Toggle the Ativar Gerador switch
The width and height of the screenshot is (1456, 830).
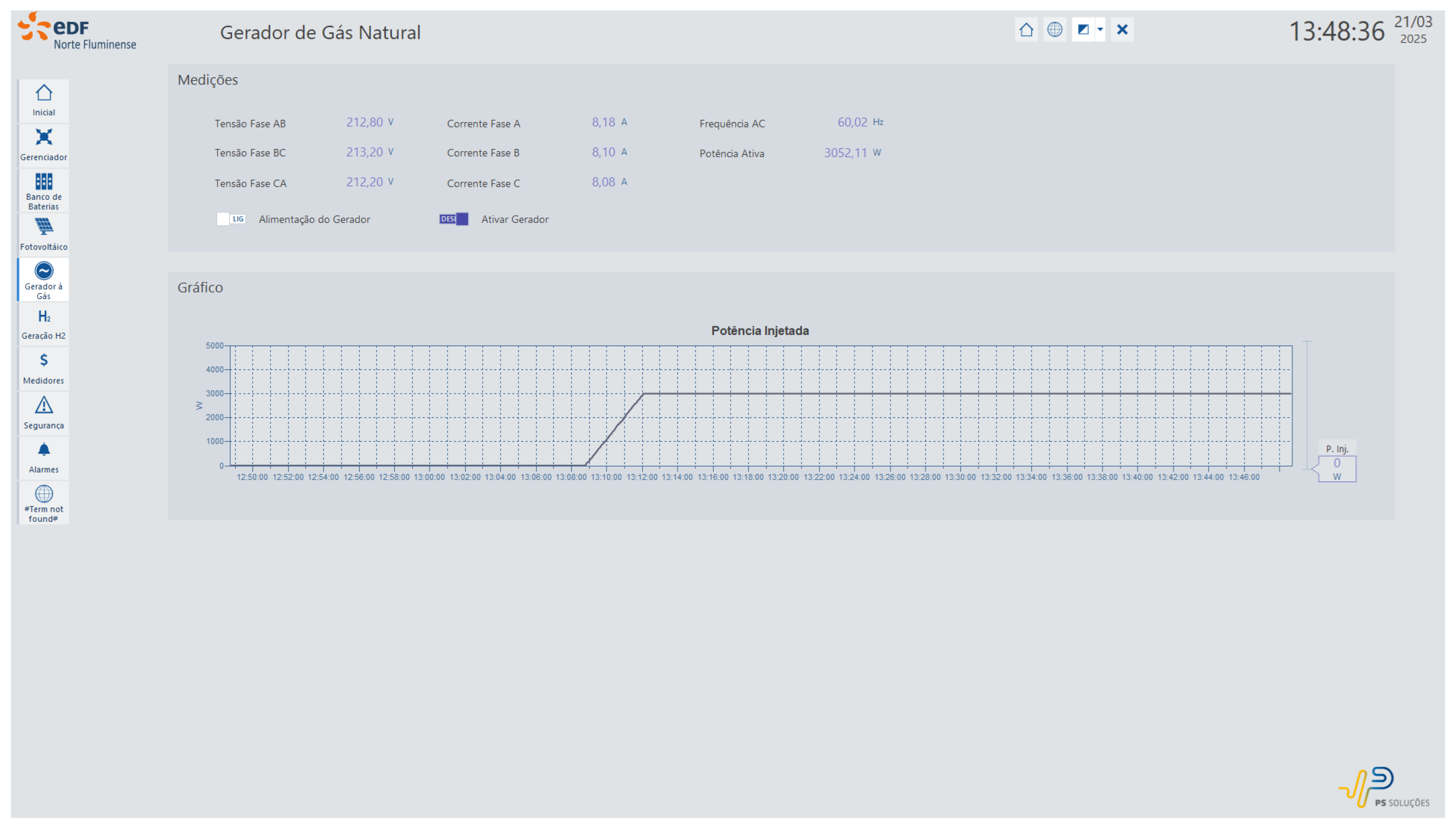(x=454, y=219)
